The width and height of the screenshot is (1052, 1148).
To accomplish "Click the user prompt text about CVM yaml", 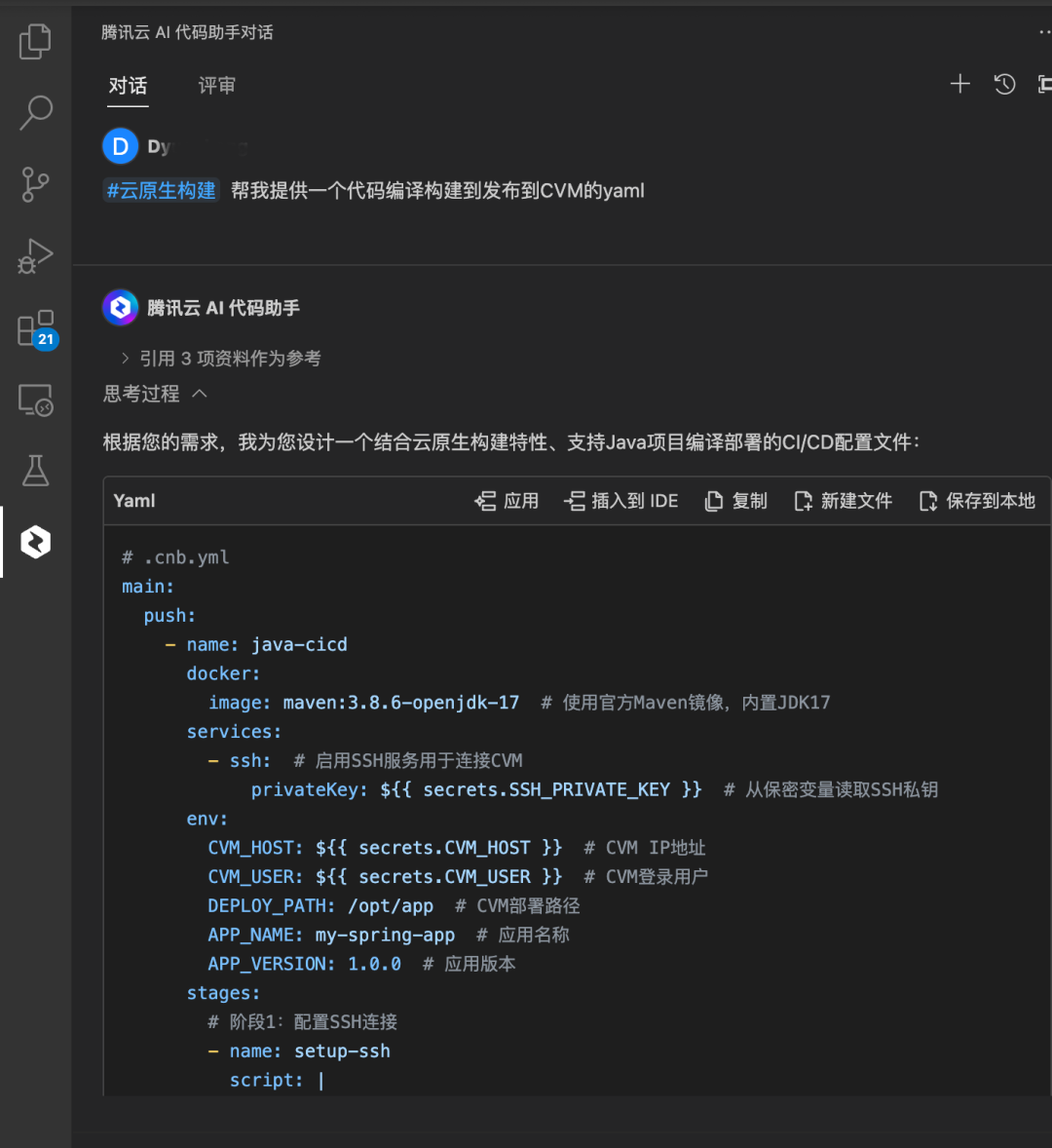I will click(x=437, y=190).
